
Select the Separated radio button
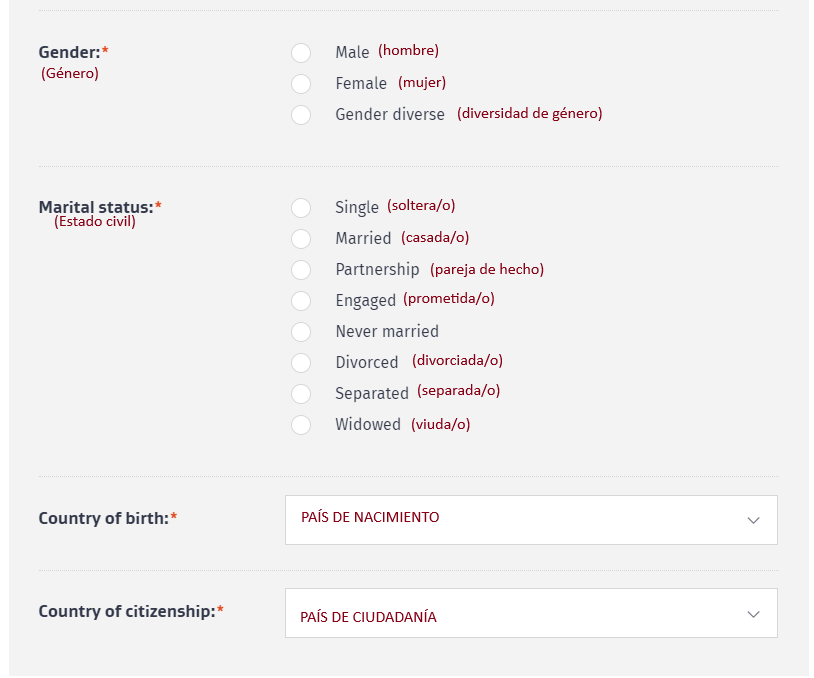301,394
